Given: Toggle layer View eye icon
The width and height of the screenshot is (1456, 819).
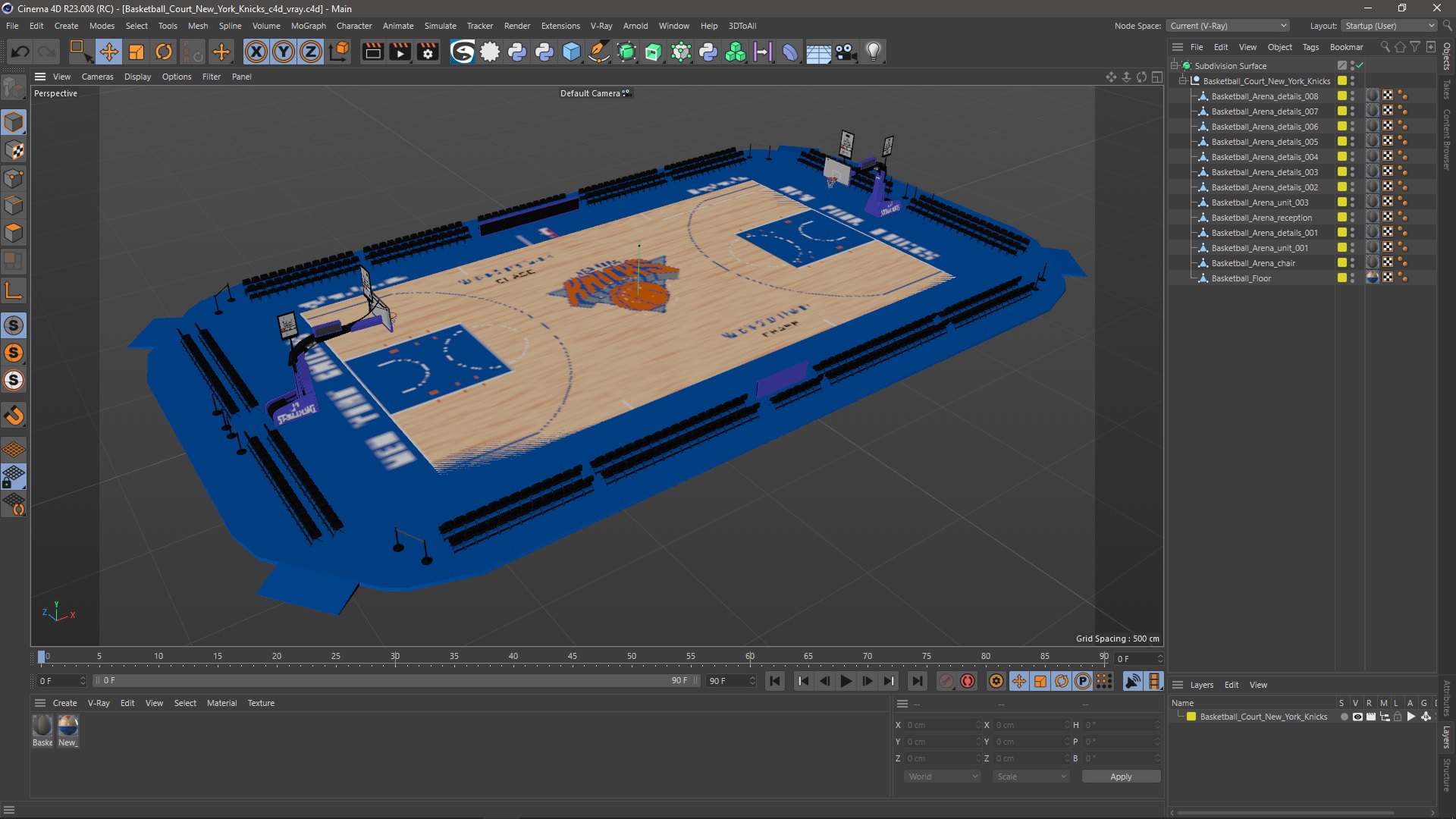Looking at the screenshot, I should coord(1357,717).
